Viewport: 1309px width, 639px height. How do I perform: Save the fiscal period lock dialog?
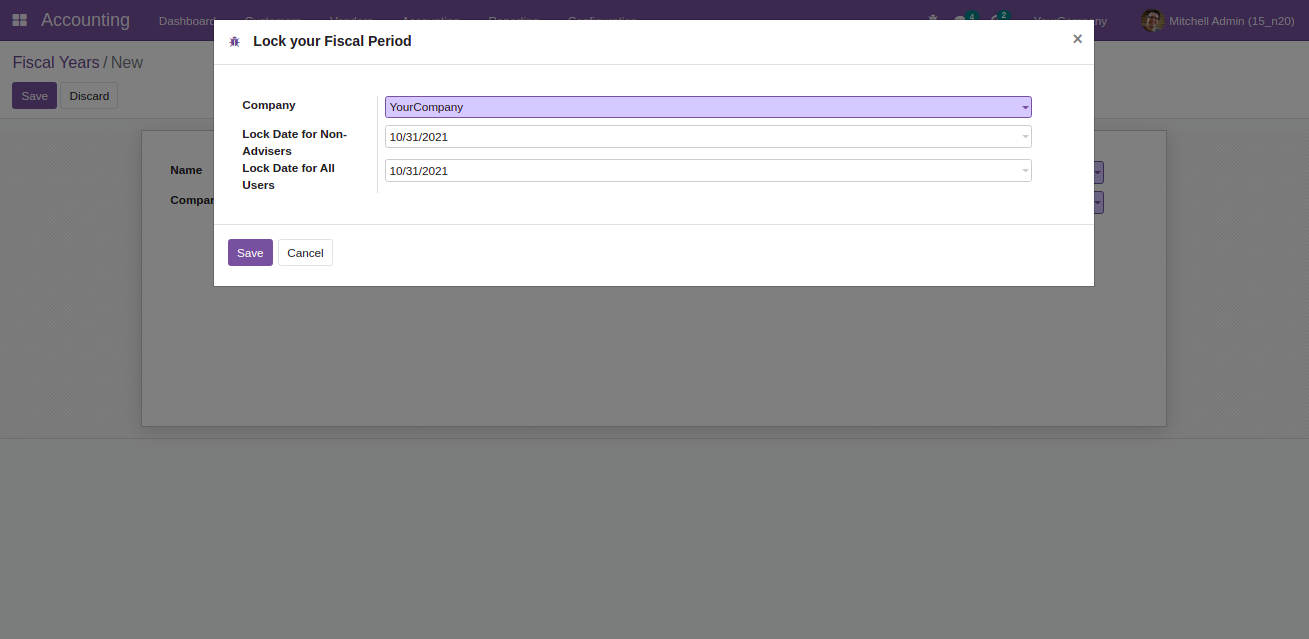[x=250, y=253]
